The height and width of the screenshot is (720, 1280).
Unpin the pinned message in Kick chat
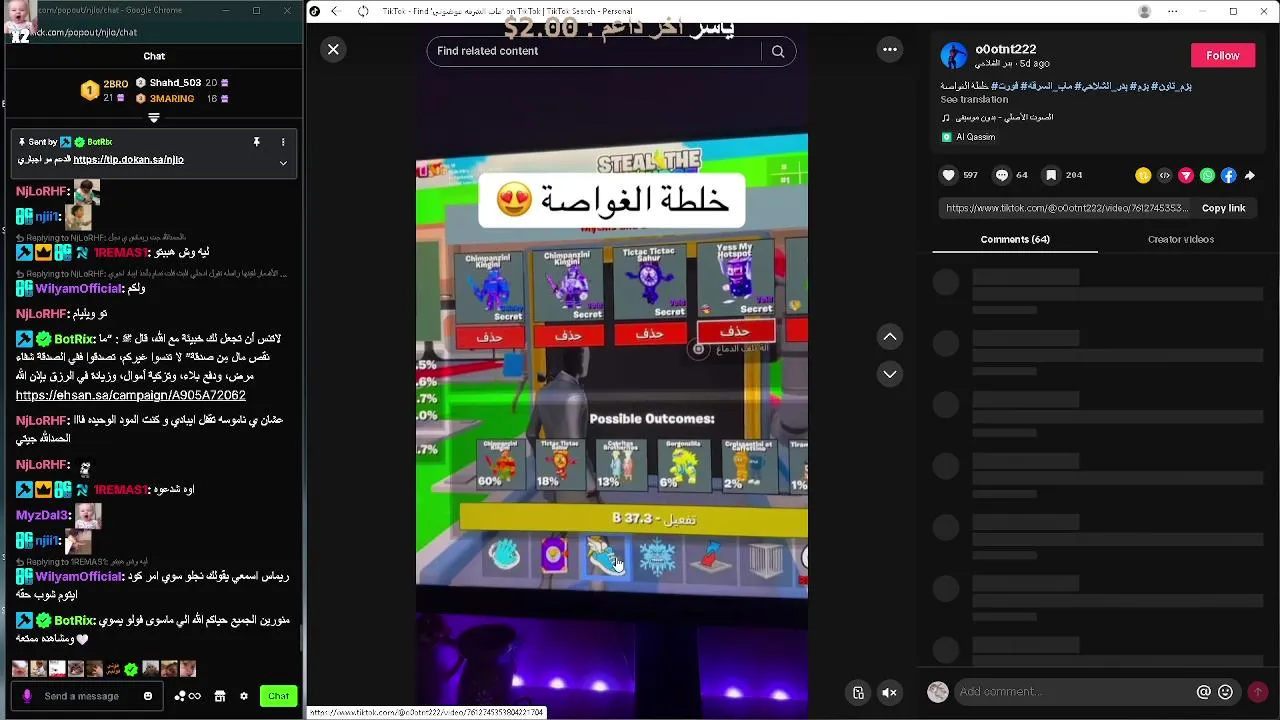tap(257, 142)
